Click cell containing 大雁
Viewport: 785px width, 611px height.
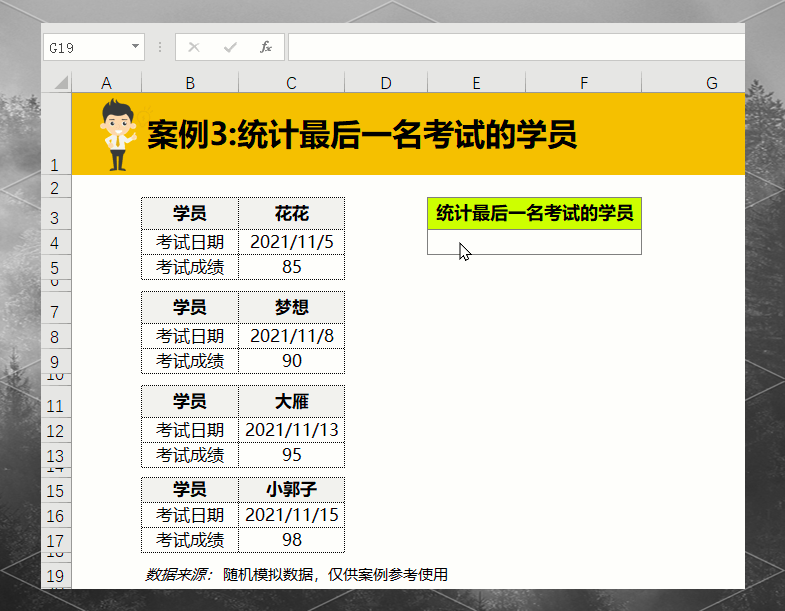291,402
